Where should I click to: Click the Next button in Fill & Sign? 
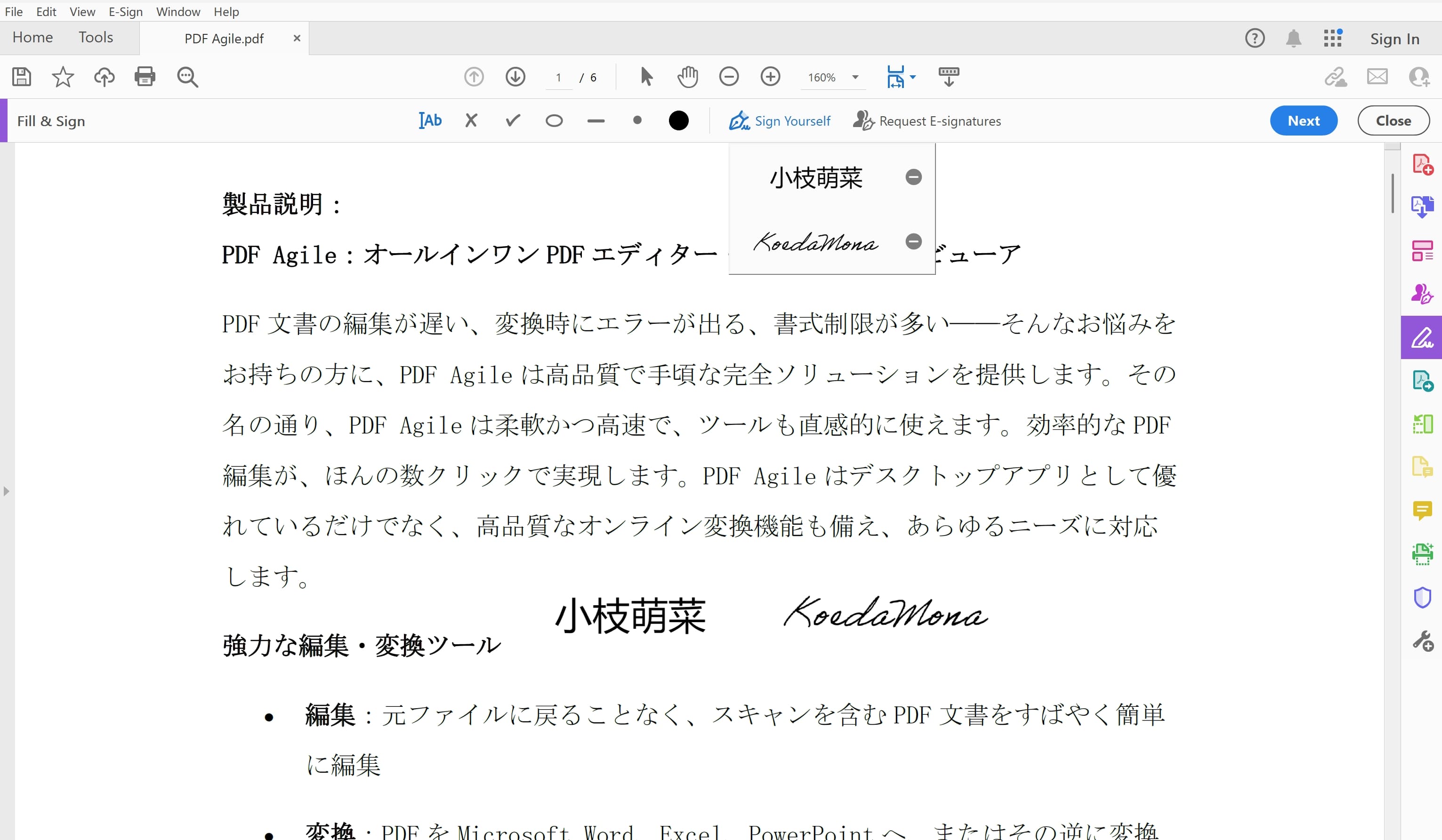1304,120
